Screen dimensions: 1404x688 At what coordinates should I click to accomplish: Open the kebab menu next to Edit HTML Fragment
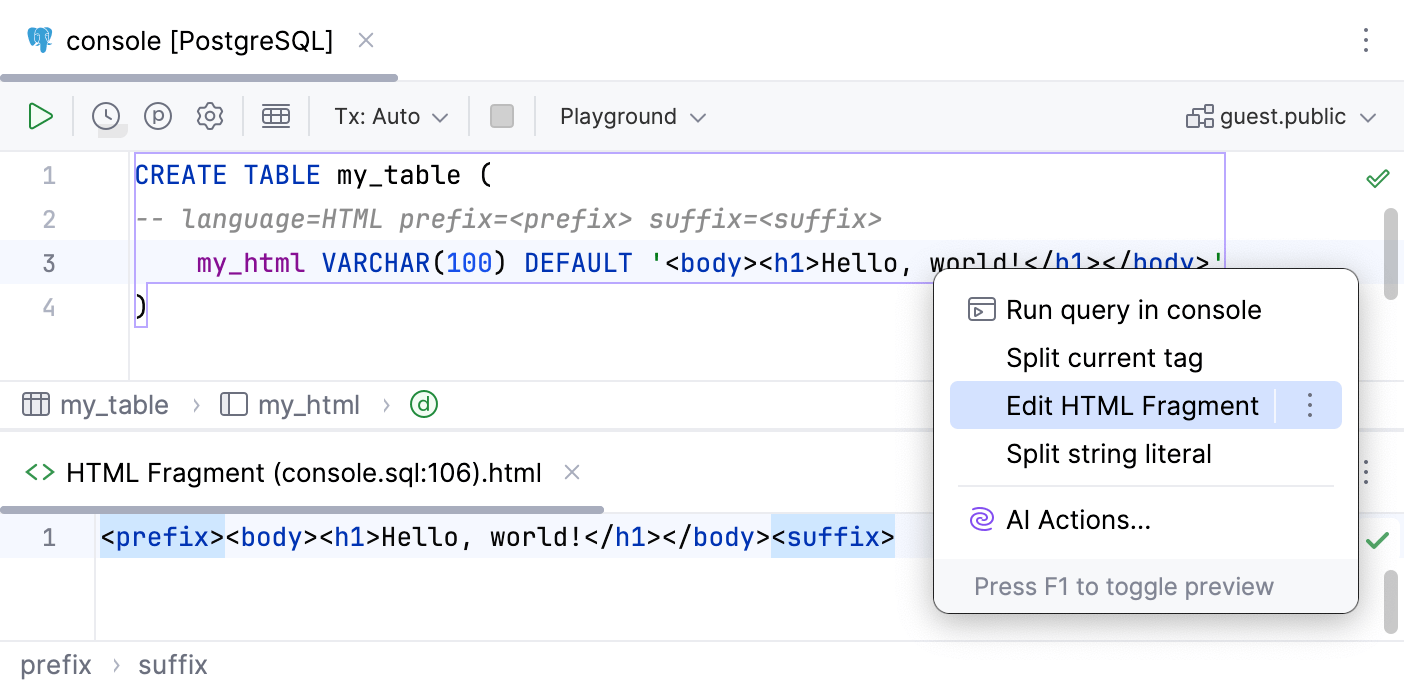click(x=1309, y=405)
